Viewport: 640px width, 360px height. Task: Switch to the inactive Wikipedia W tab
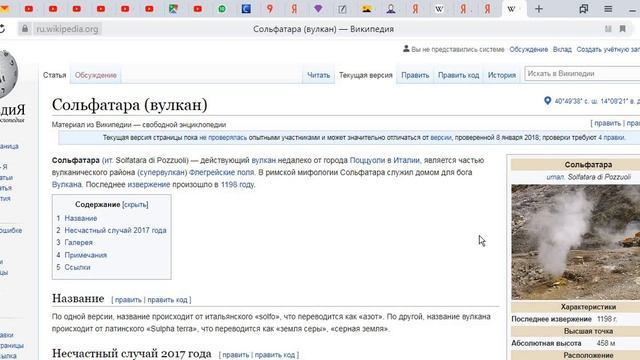(x=439, y=9)
